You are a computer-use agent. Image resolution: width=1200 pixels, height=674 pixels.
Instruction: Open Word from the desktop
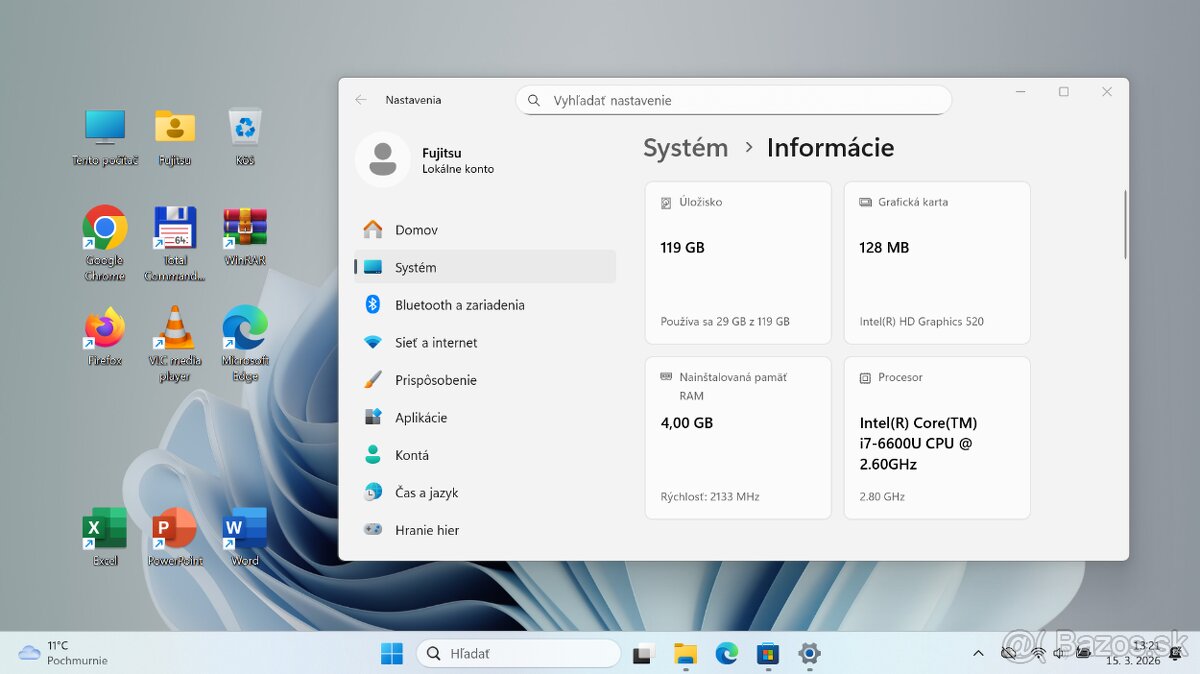point(243,530)
